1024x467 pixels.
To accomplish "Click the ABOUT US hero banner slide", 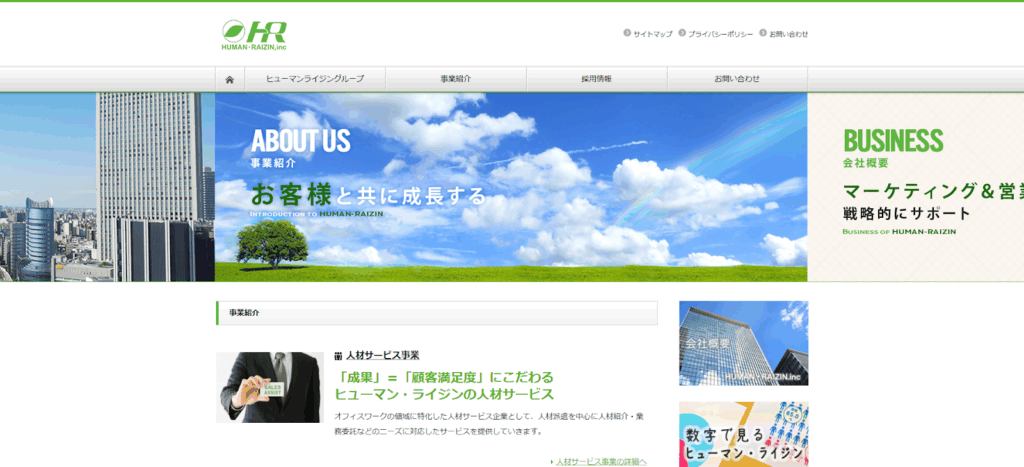I will click(510, 187).
